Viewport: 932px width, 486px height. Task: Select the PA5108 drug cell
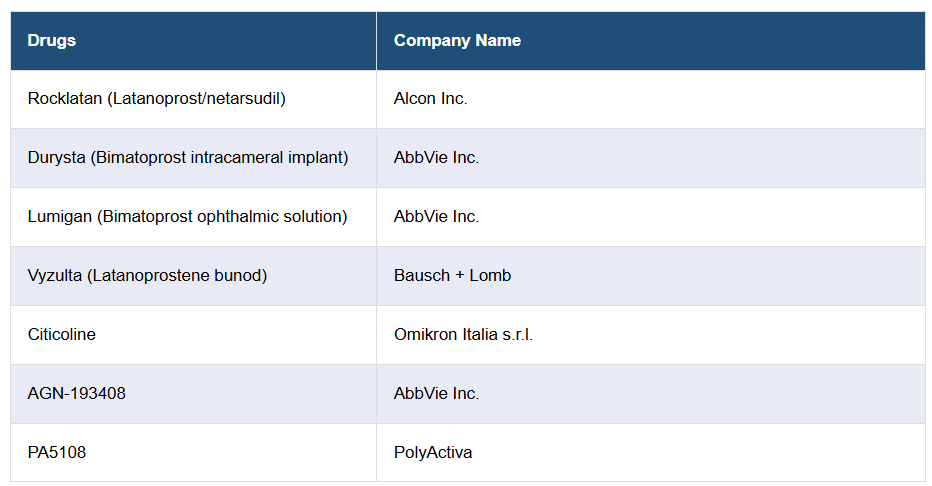57,453
